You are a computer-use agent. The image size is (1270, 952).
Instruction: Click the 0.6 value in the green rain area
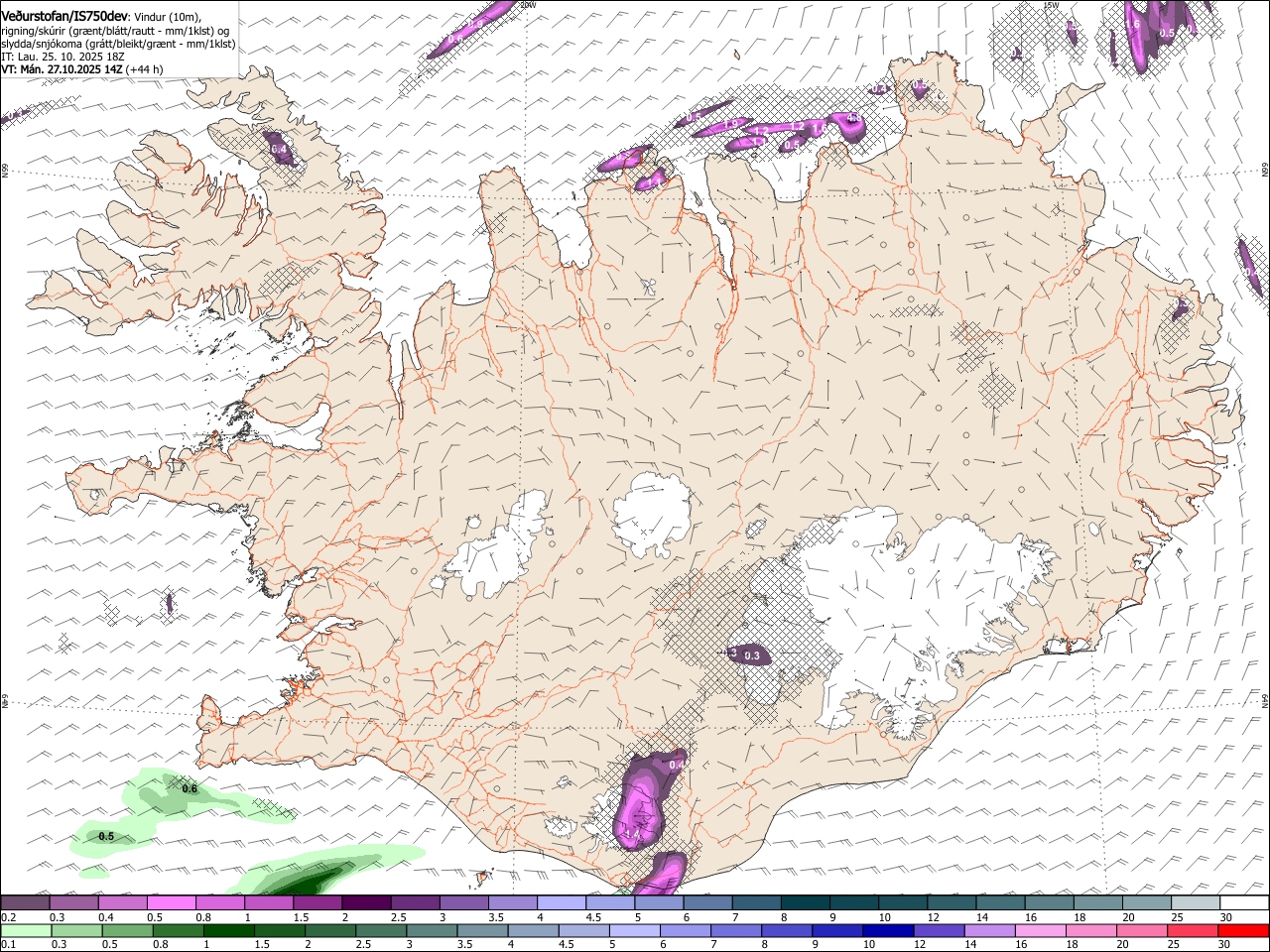[x=190, y=789]
